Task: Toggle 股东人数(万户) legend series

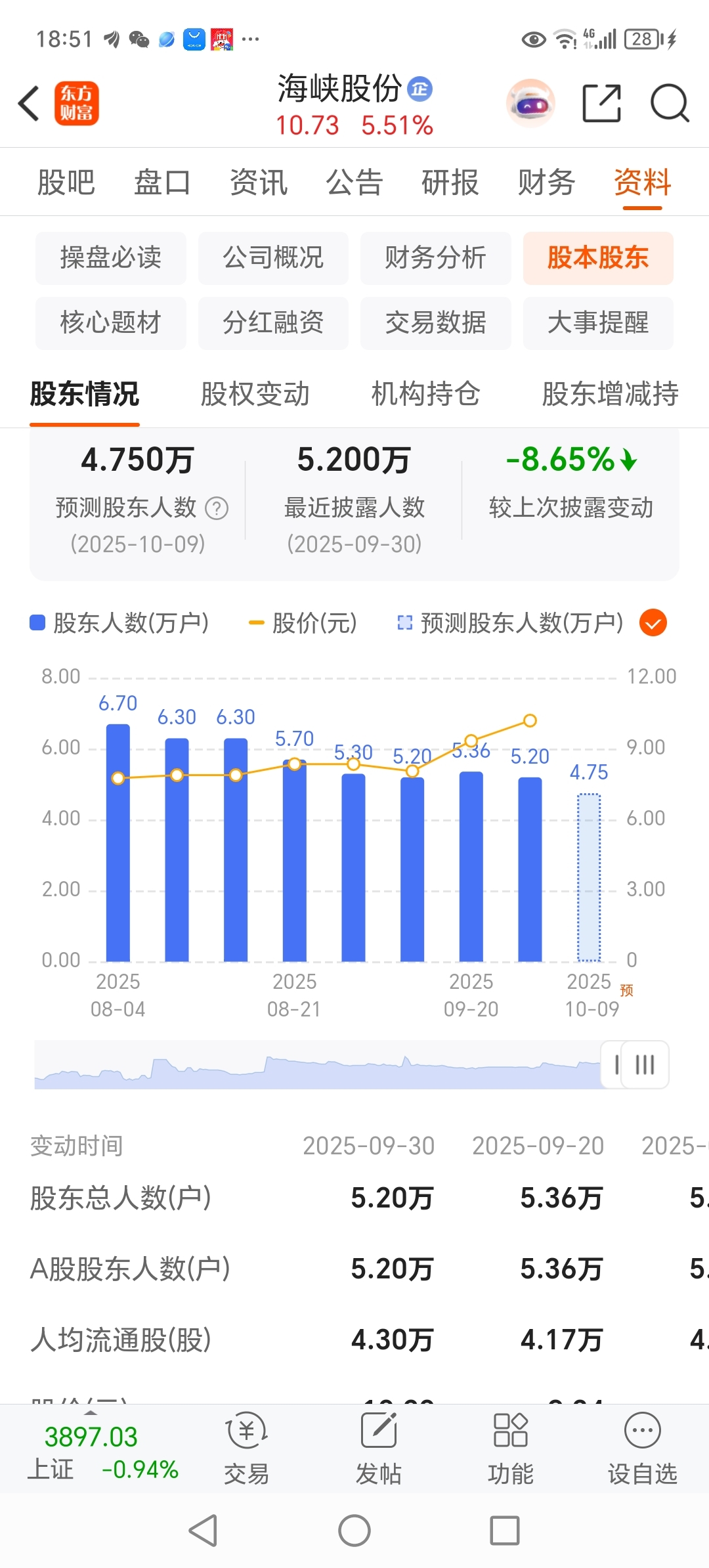Action: (x=119, y=622)
